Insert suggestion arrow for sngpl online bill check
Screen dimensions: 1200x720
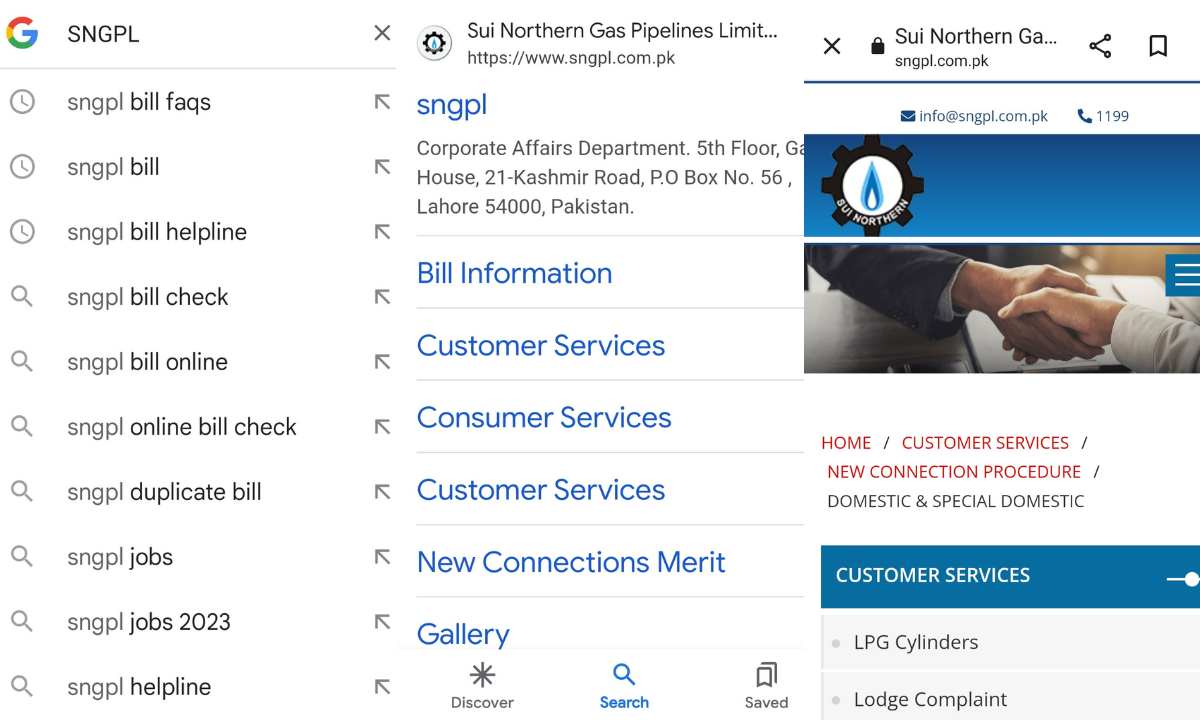coord(382,427)
